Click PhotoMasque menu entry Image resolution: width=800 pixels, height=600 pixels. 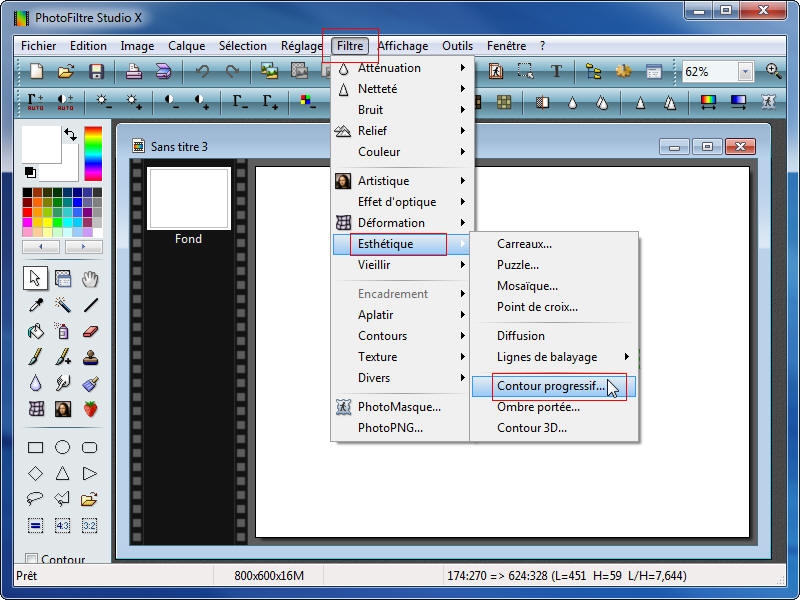401,407
